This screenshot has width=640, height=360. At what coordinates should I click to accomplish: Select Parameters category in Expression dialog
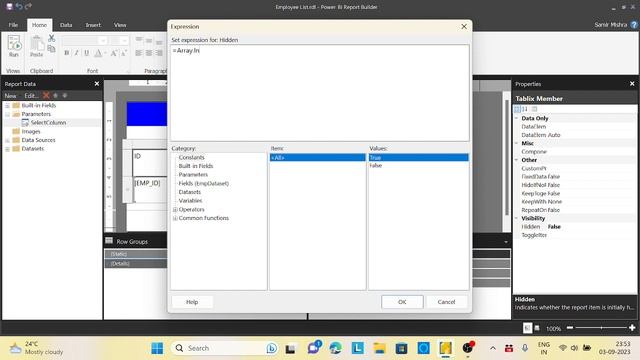coord(193,174)
